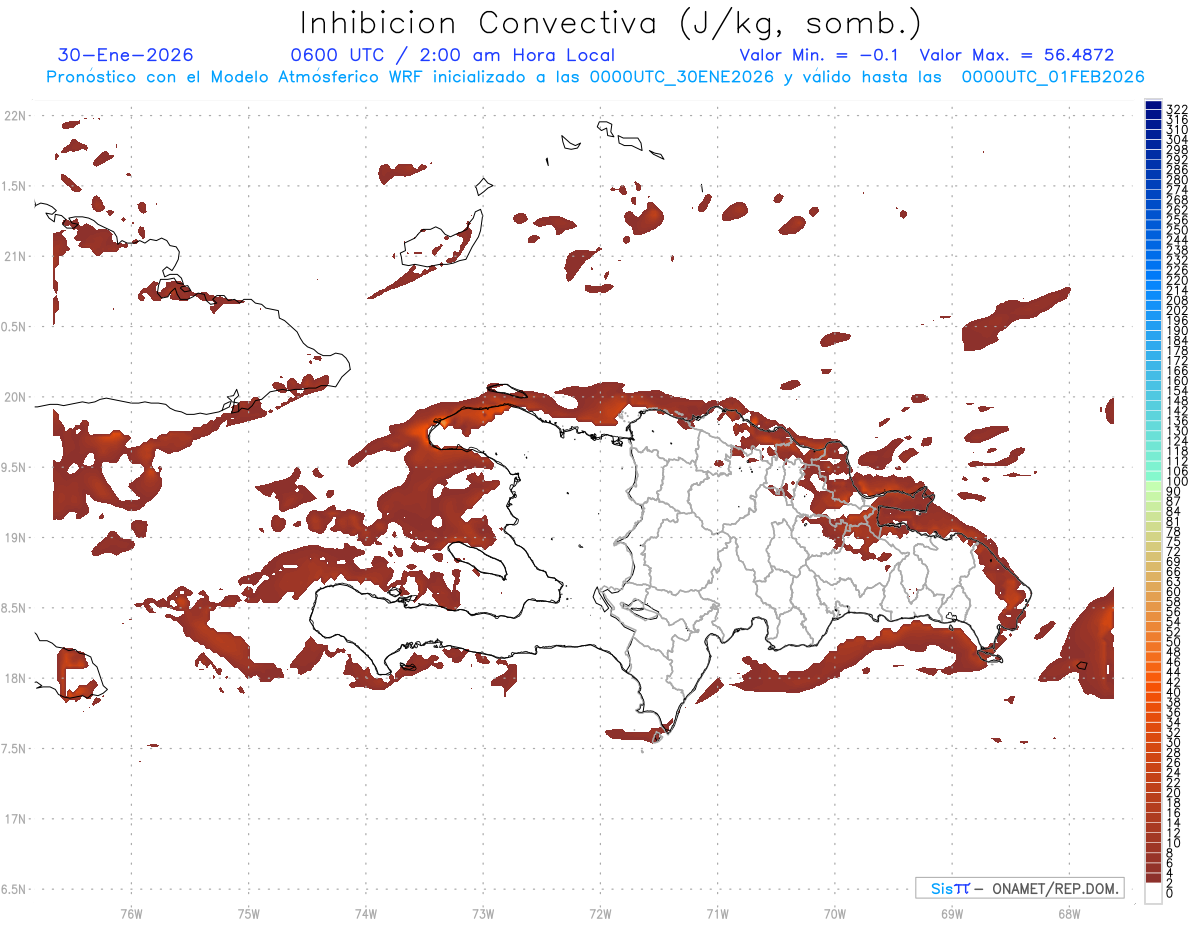Click the '73W' longitude label

pos(483,913)
